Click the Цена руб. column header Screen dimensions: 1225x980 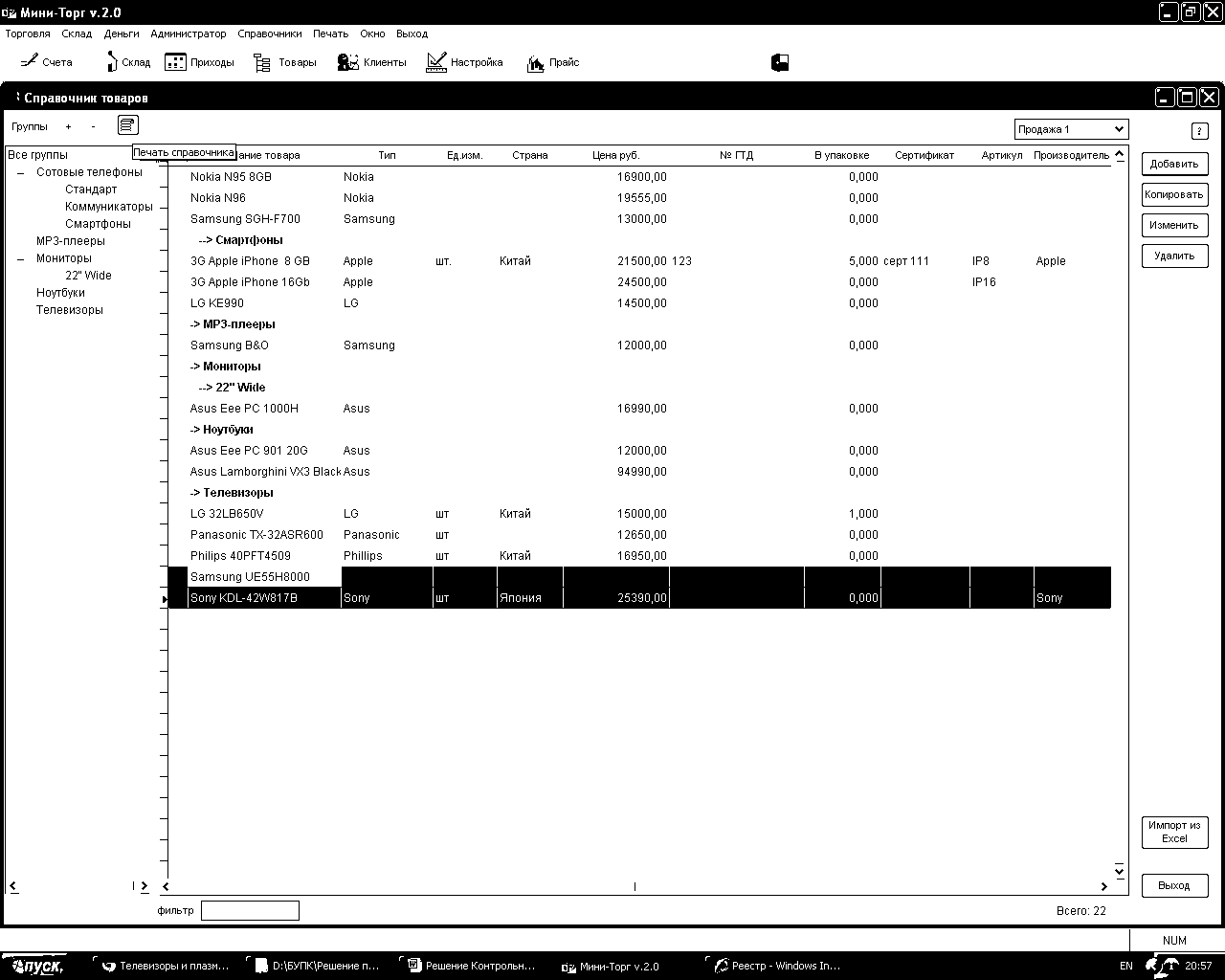[x=615, y=155]
